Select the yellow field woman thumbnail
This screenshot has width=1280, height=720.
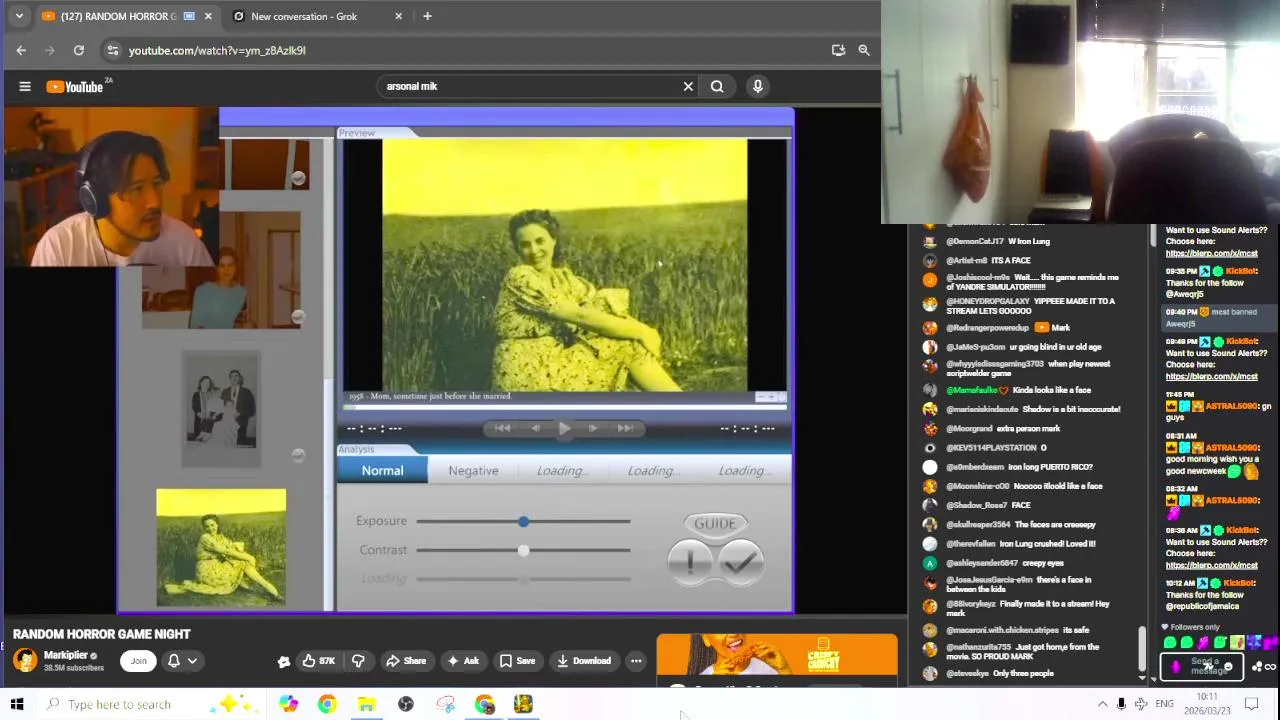[221, 548]
